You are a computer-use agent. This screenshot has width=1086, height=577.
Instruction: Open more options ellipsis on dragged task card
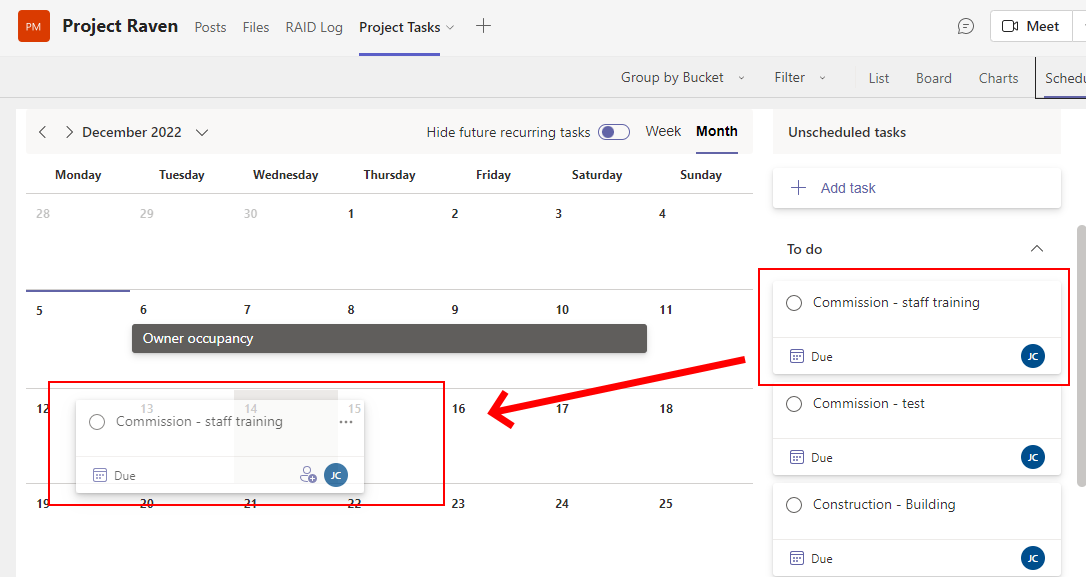click(346, 422)
